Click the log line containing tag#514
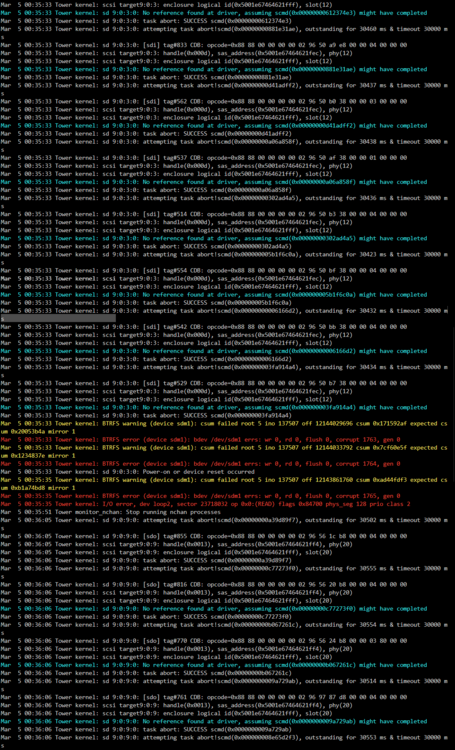455x750 pixels. (204, 214)
